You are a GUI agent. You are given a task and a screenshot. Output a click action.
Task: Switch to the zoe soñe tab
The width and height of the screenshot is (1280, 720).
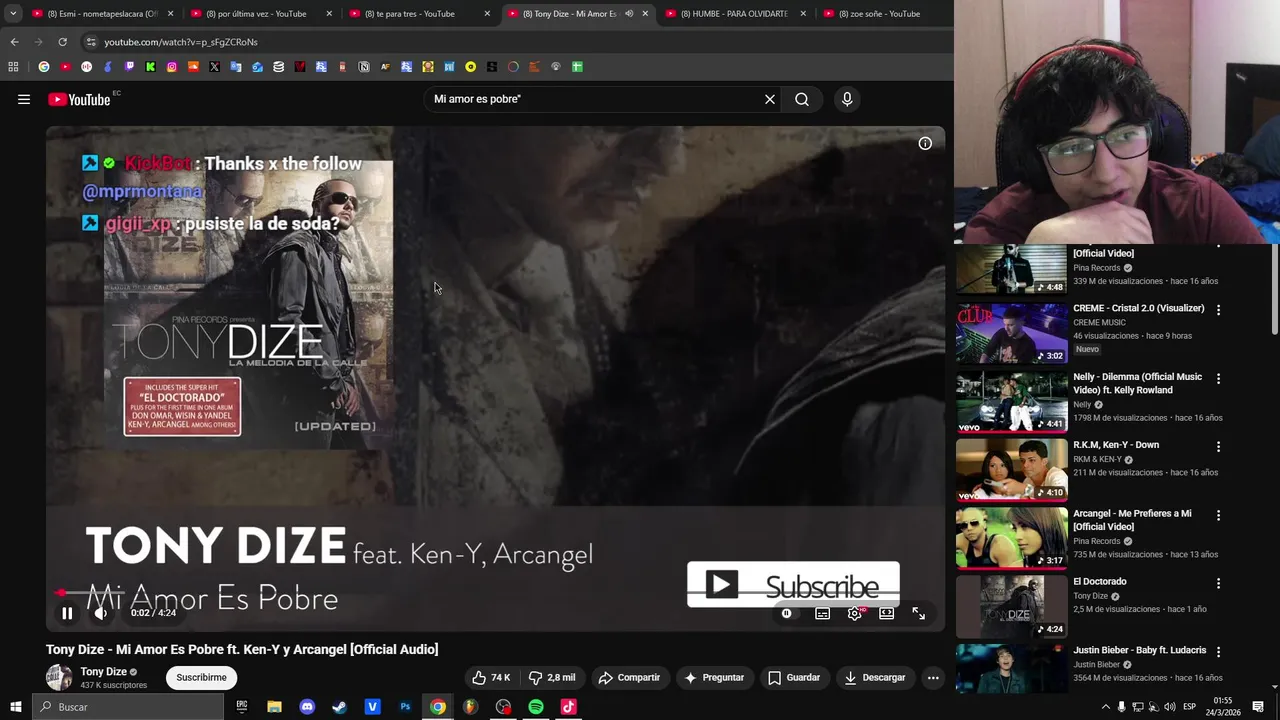pos(878,14)
